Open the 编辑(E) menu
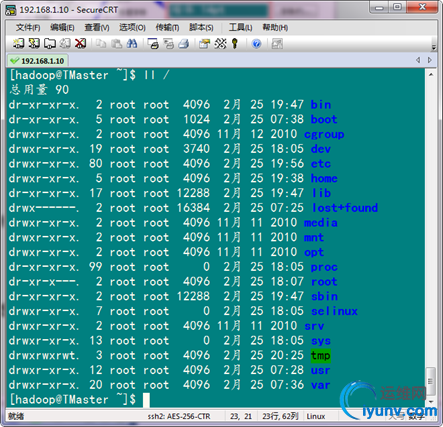 point(62,27)
